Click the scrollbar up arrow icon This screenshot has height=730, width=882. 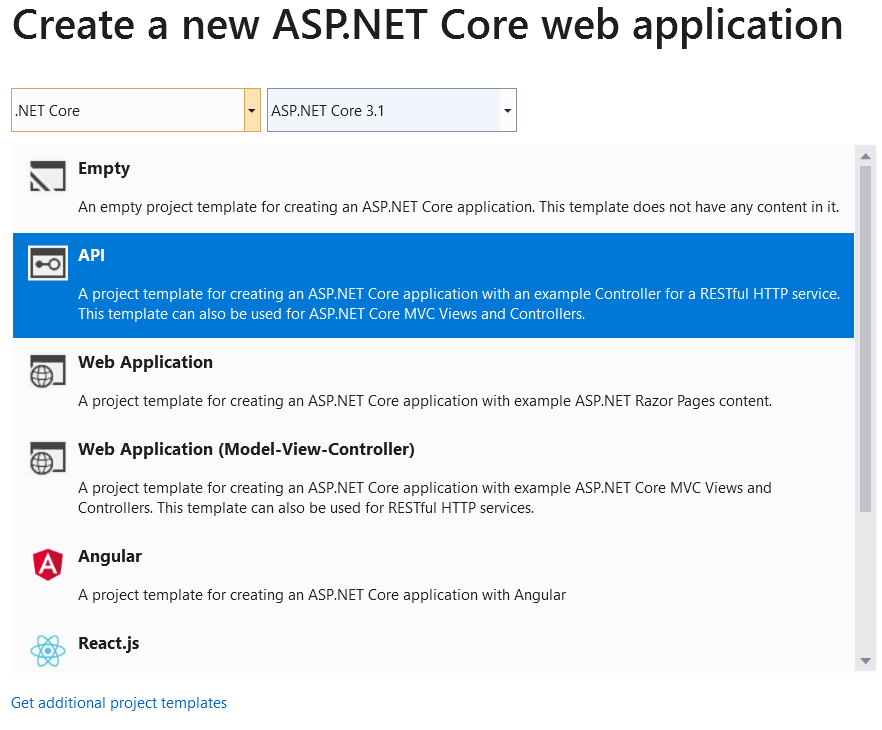(x=865, y=154)
